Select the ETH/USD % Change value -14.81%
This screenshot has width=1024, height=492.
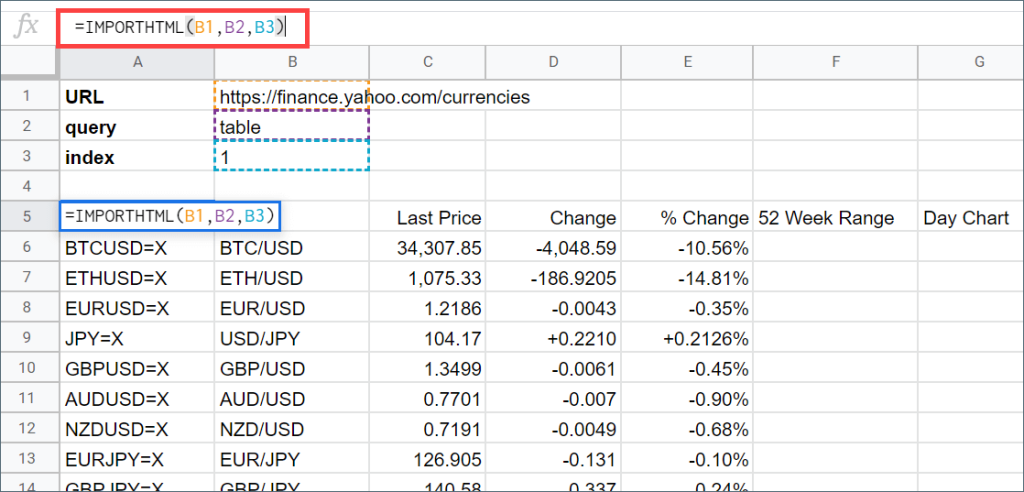point(688,279)
